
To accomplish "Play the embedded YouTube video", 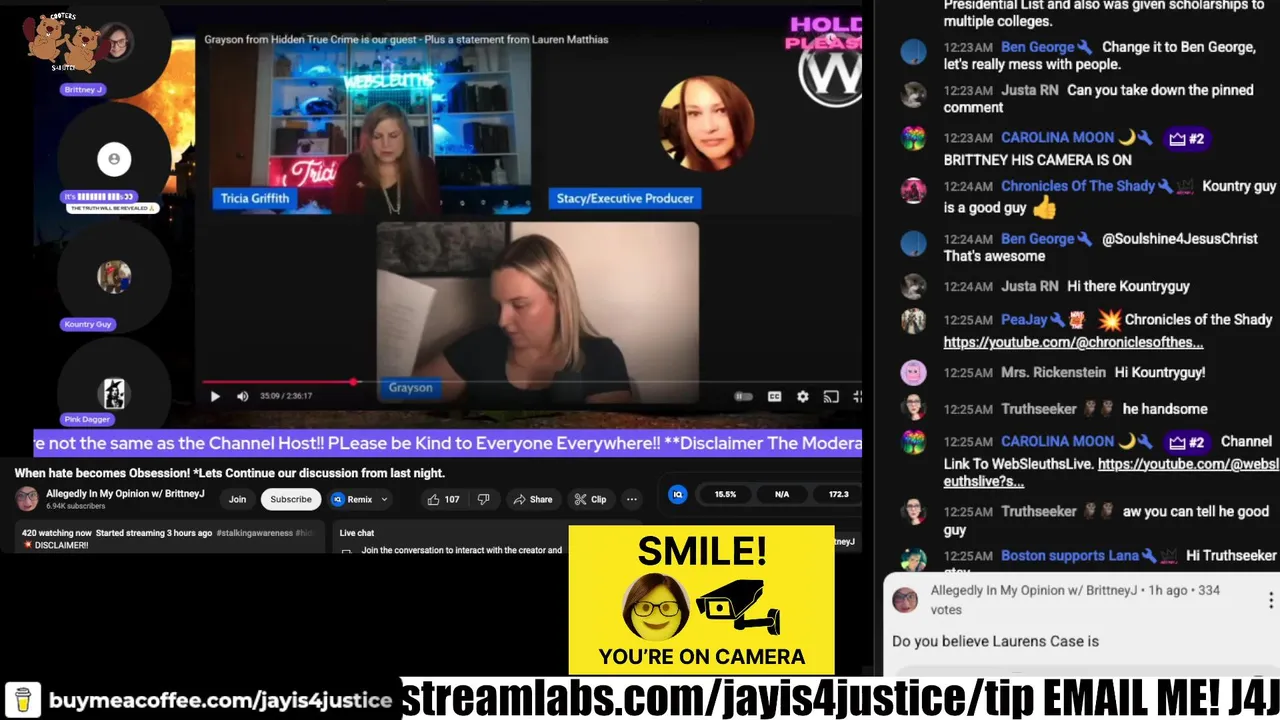I will pos(215,396).
